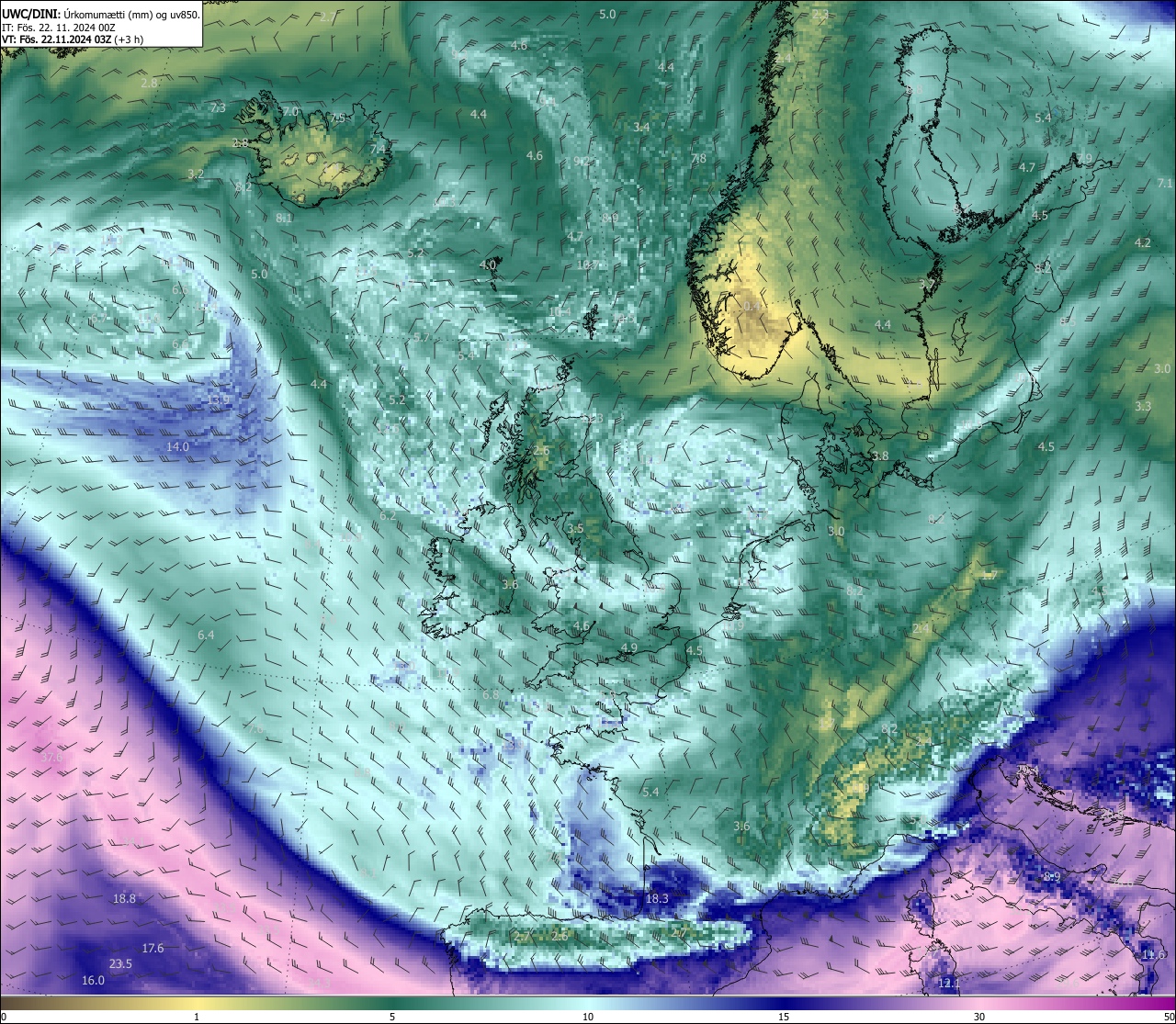The image size is (1176, 1024).
Task: Click the 17.6 value label on the map
Action: [x=153, y=949]
